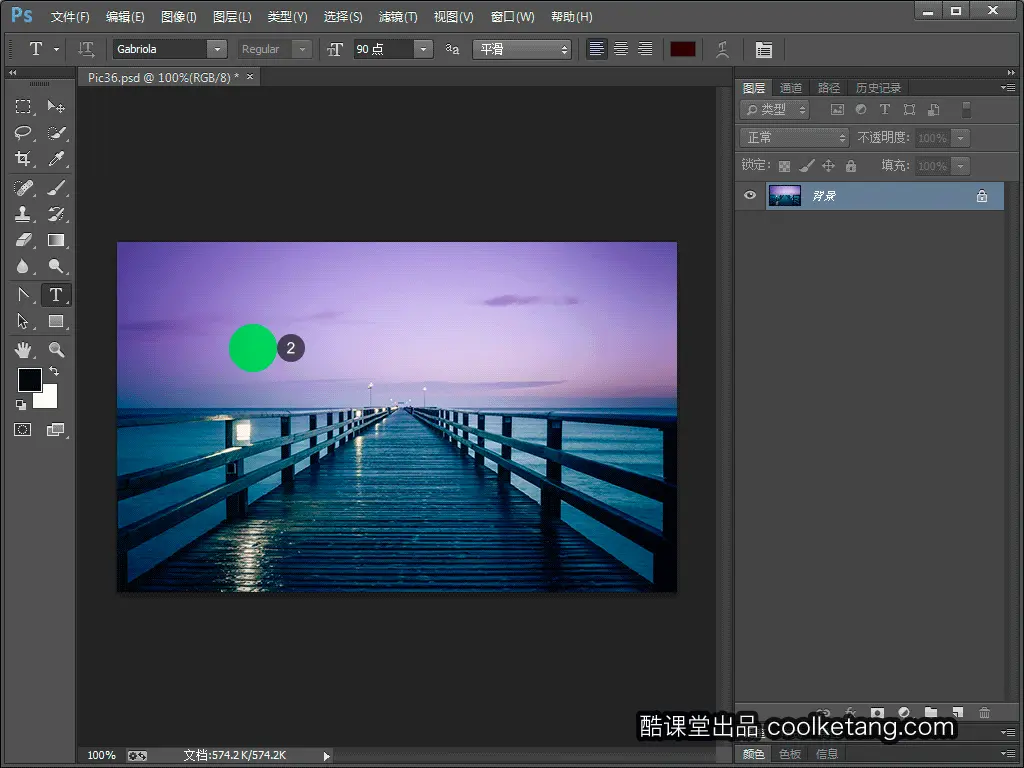Screen dimensions: 1024x768
Task: Center align text
Action: click(621, 49)
